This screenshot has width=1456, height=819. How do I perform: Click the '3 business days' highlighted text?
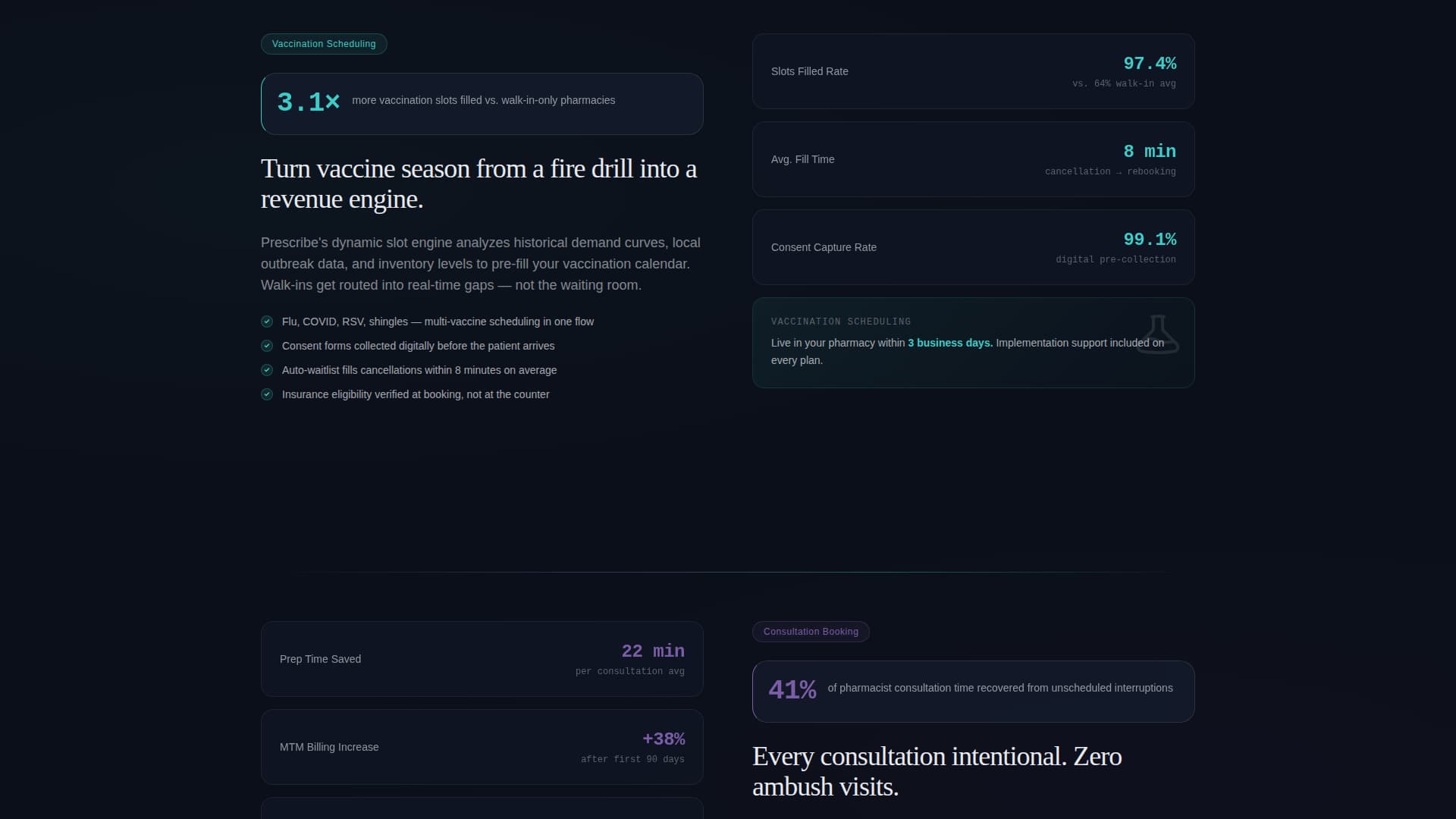click(x=950, y=343)
